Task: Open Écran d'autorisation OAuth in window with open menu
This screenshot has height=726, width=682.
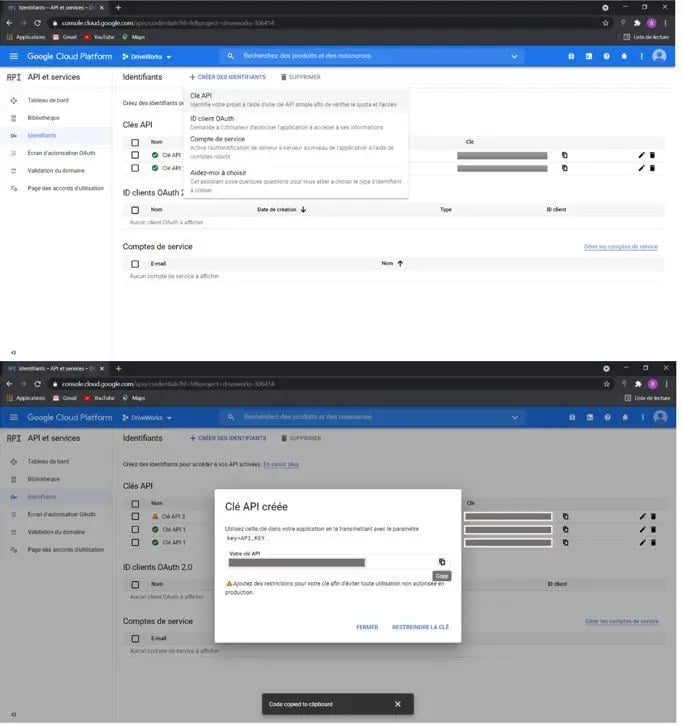Action: point(61,153)
